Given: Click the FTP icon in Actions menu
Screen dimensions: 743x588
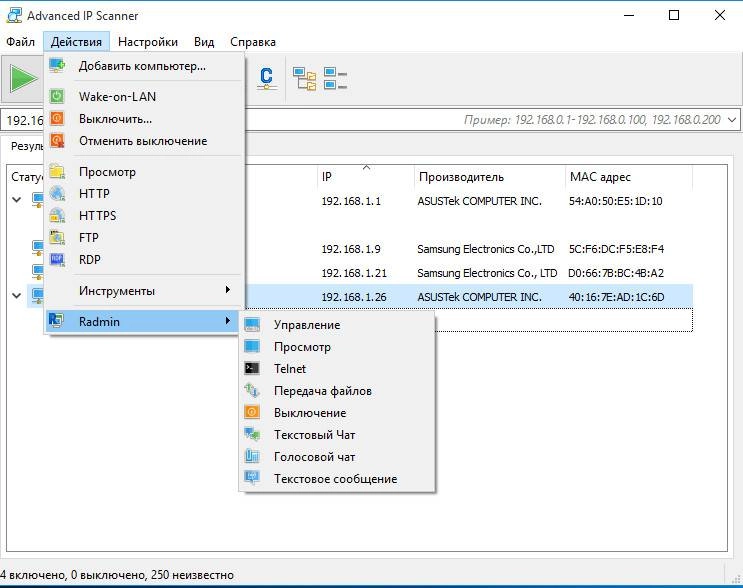Looking at the screenshot, I should 57,237.
